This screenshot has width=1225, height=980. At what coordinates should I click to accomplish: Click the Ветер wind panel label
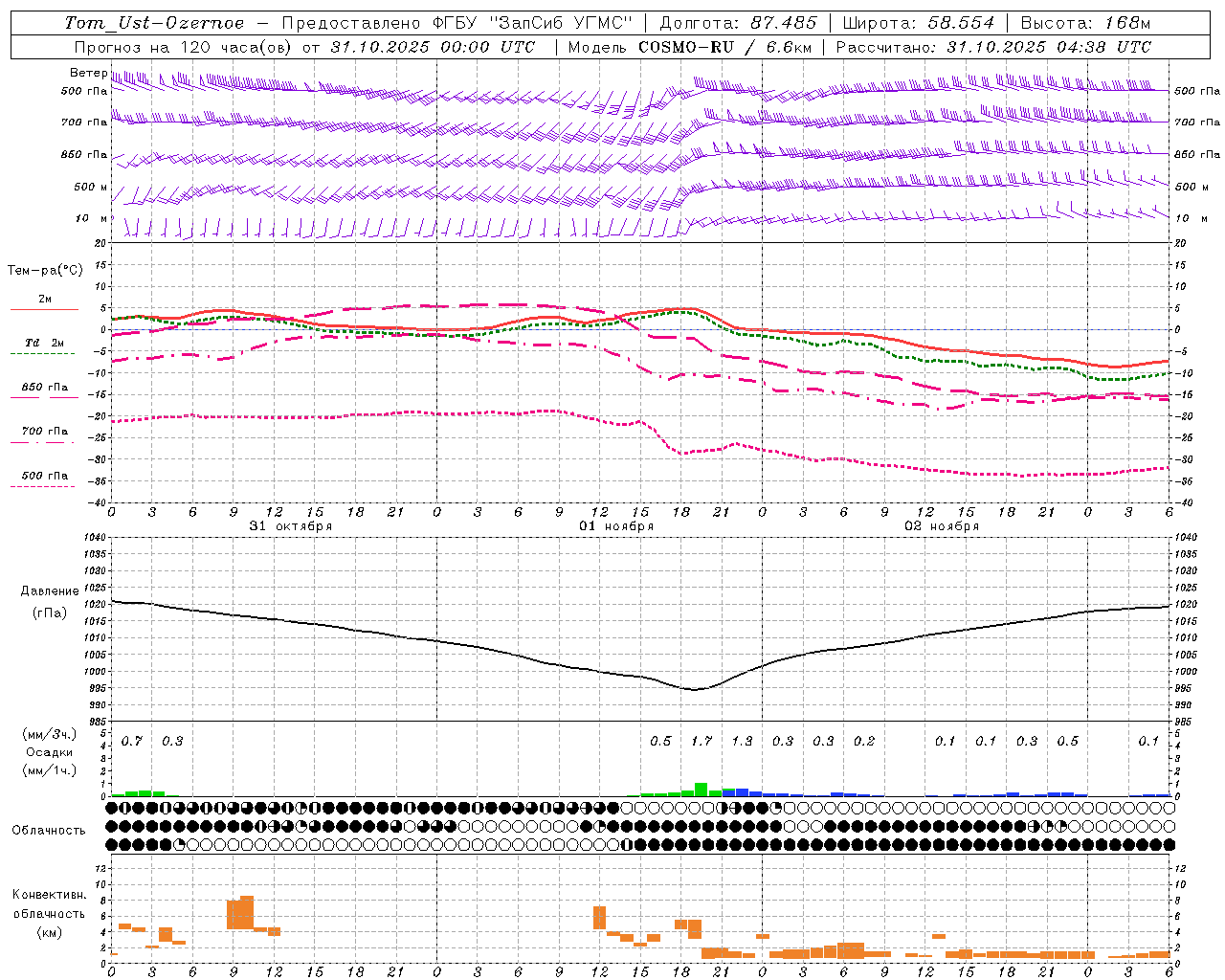pos(88,73)
